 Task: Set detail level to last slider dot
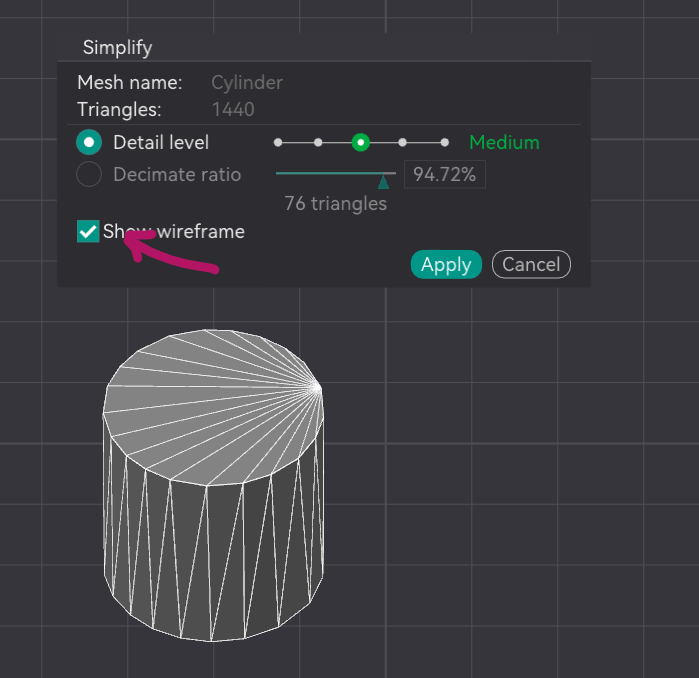pos(444,143)
